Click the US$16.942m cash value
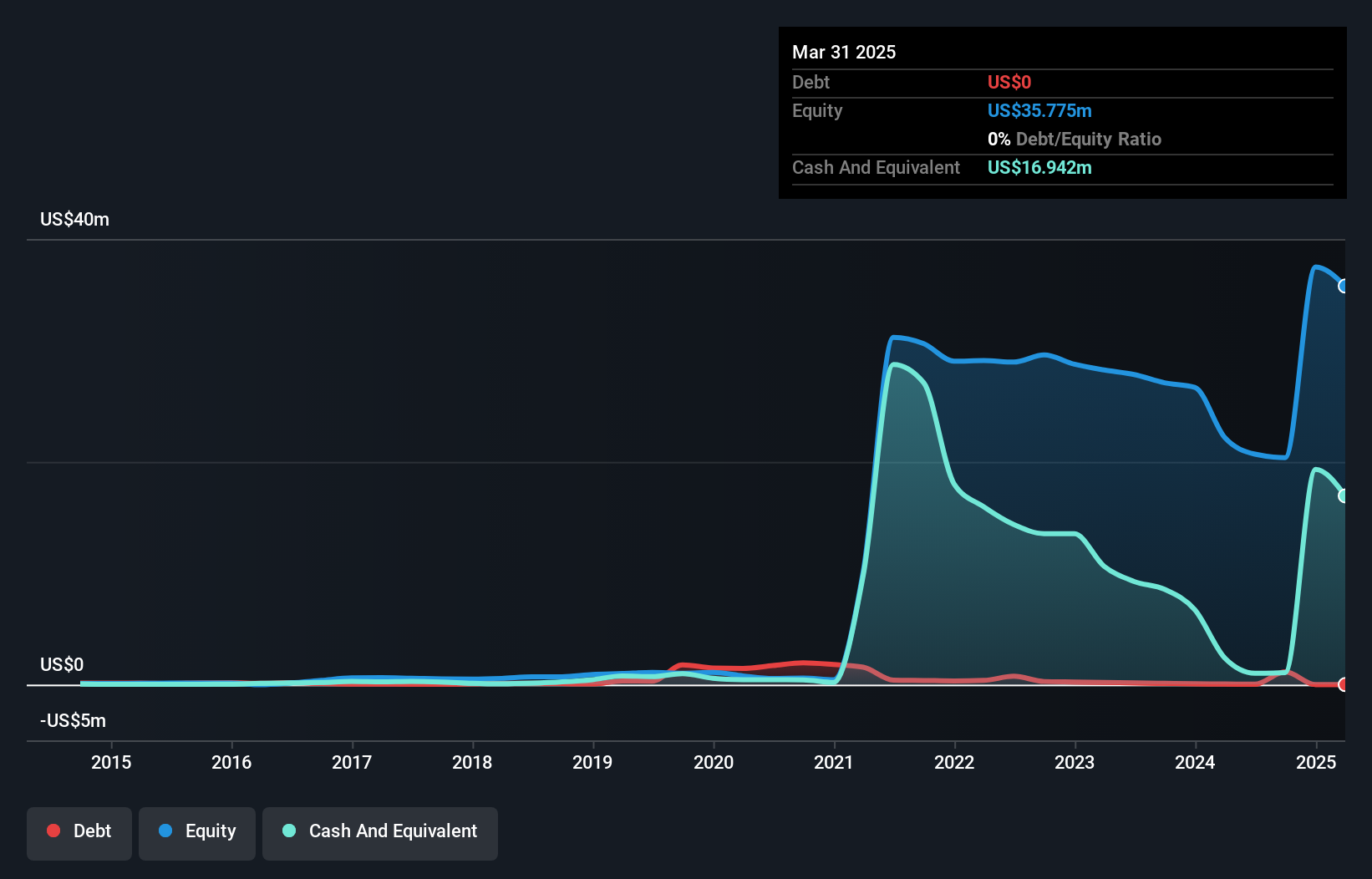Image resolution: width=1372 pixels, height=879 pixels. coord(1039,167)
